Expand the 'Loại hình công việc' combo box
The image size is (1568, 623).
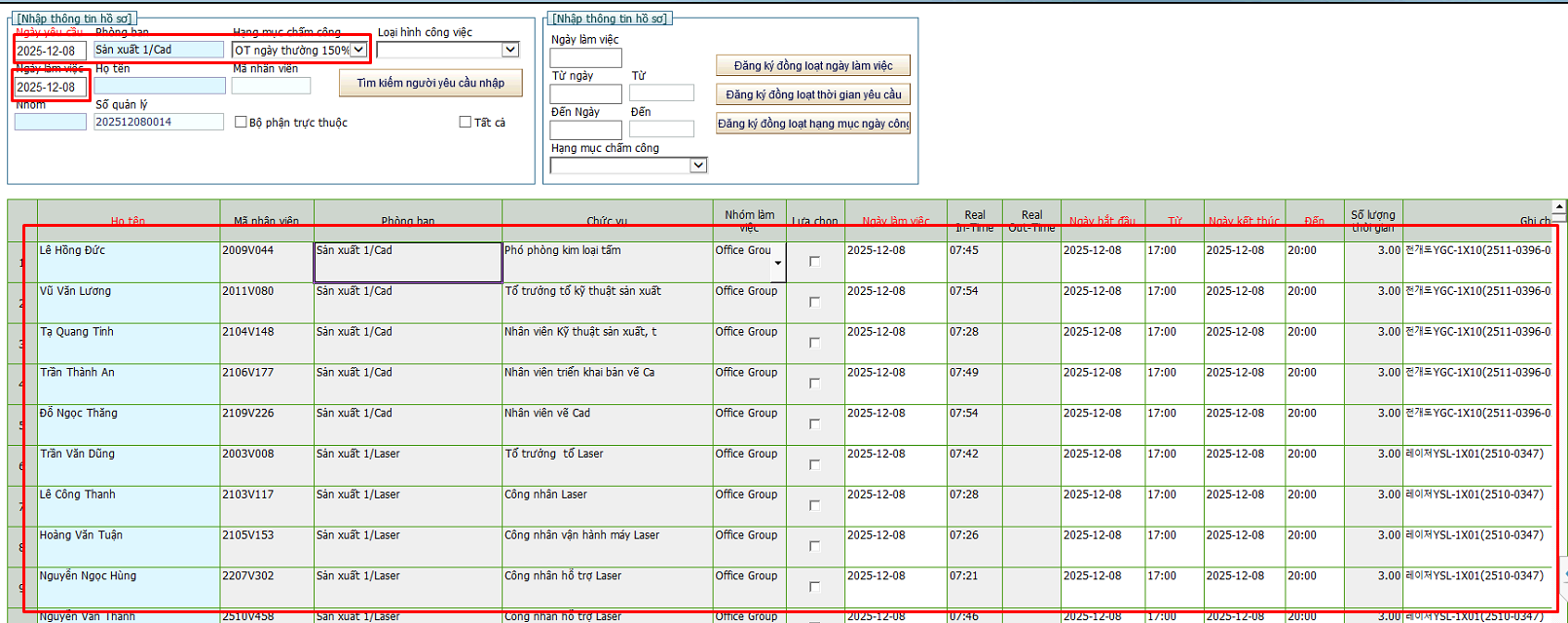coord(510,50)
